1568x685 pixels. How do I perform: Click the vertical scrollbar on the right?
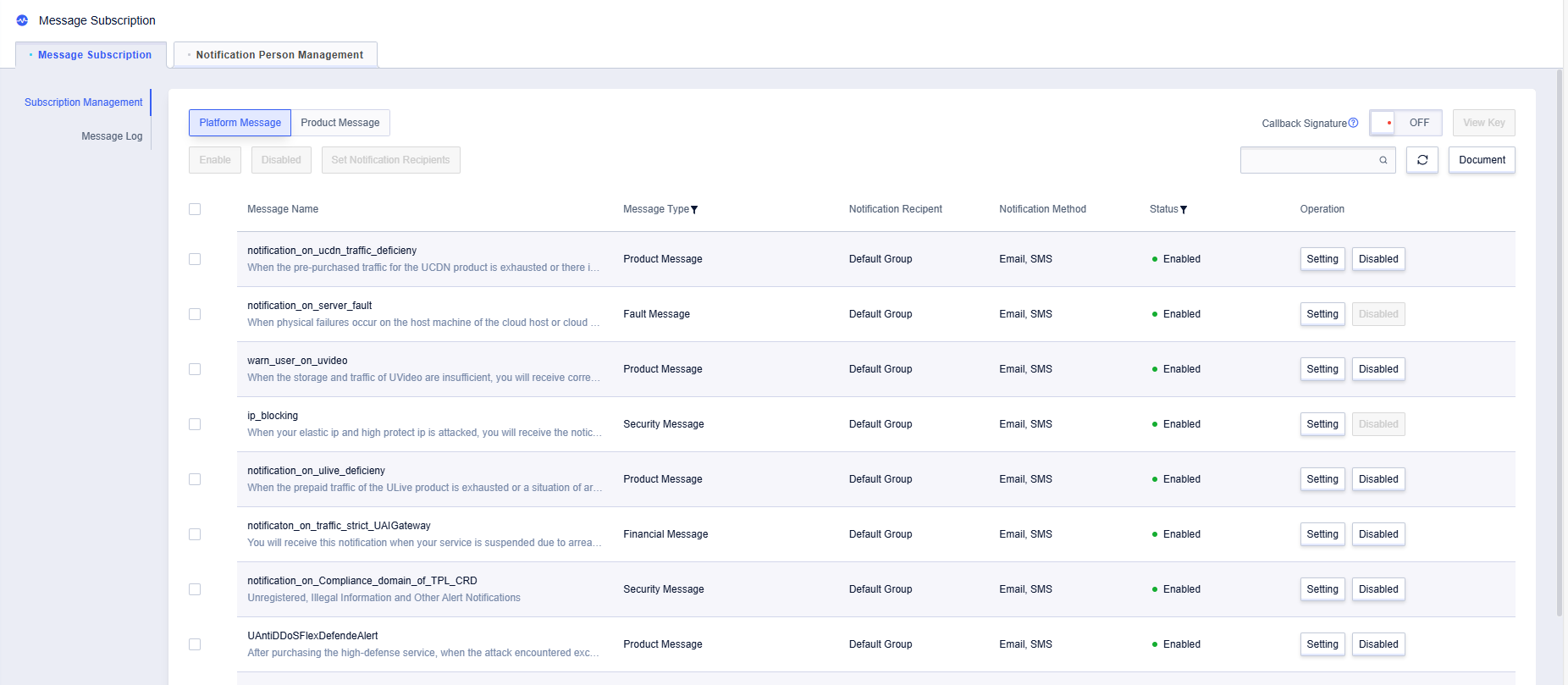point(1560,339)
